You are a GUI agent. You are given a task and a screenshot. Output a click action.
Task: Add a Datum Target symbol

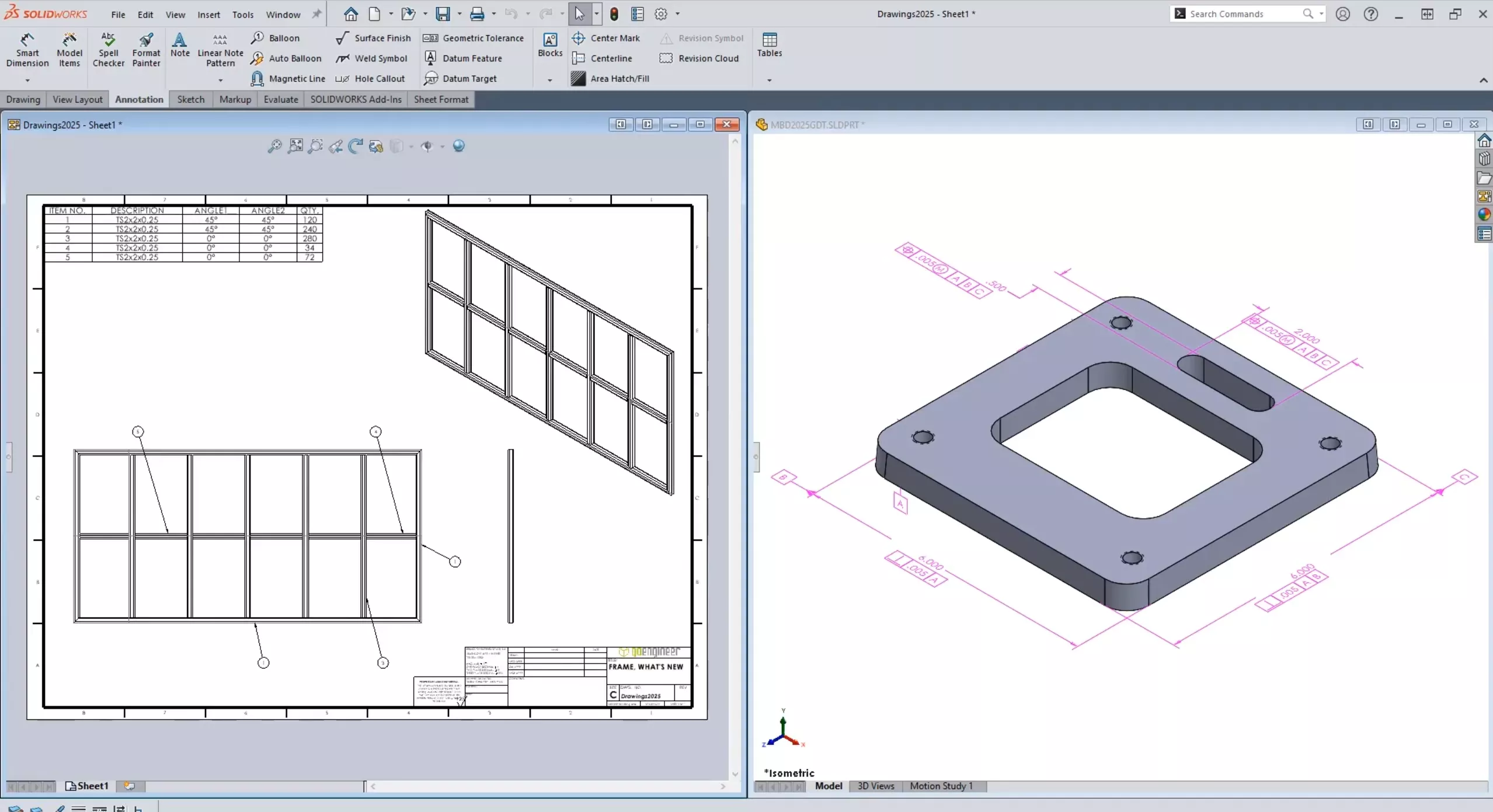[x=461, y=78]
